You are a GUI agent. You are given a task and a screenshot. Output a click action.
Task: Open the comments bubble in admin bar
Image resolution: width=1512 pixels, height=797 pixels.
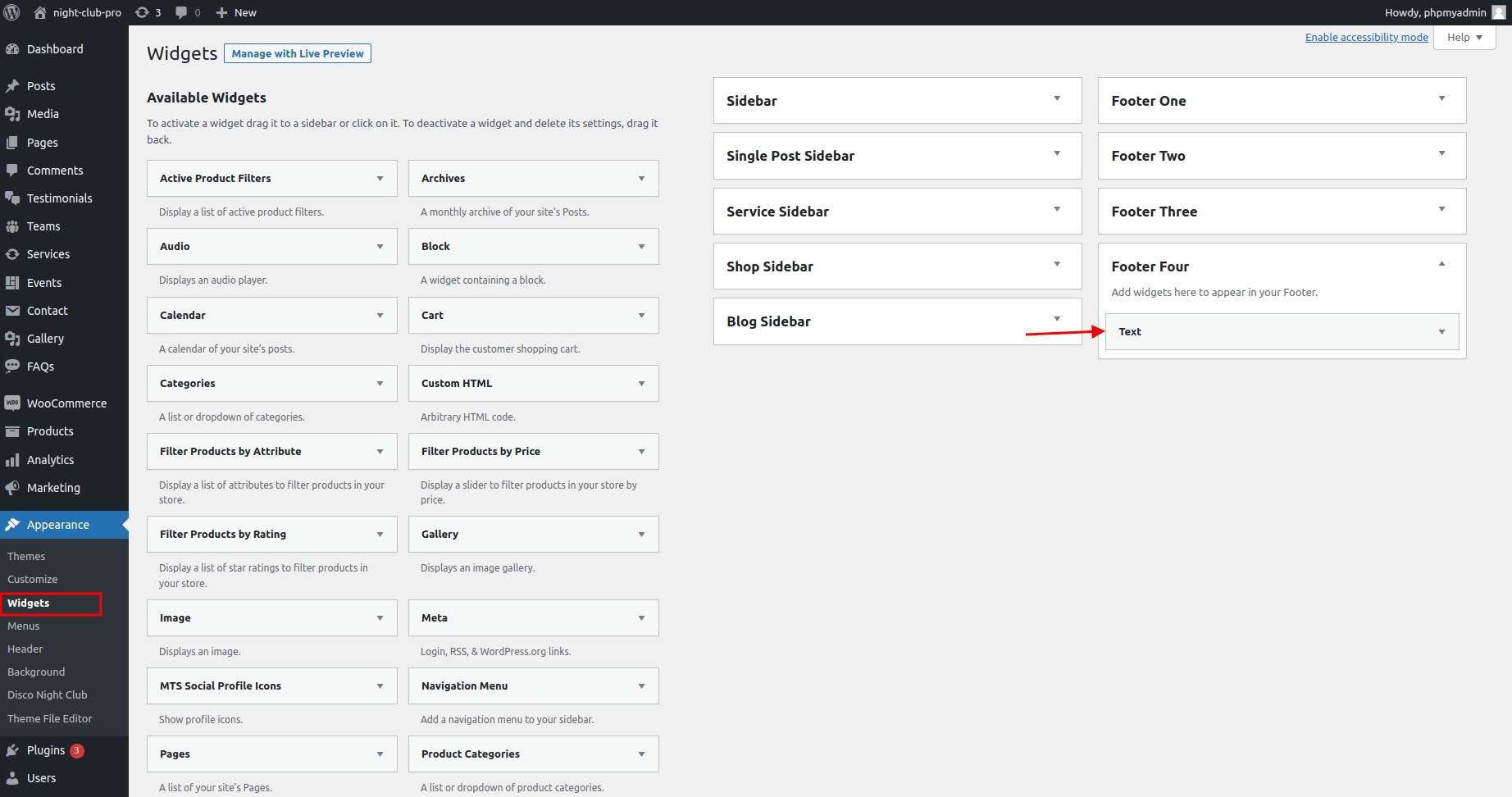pos(181,12)
